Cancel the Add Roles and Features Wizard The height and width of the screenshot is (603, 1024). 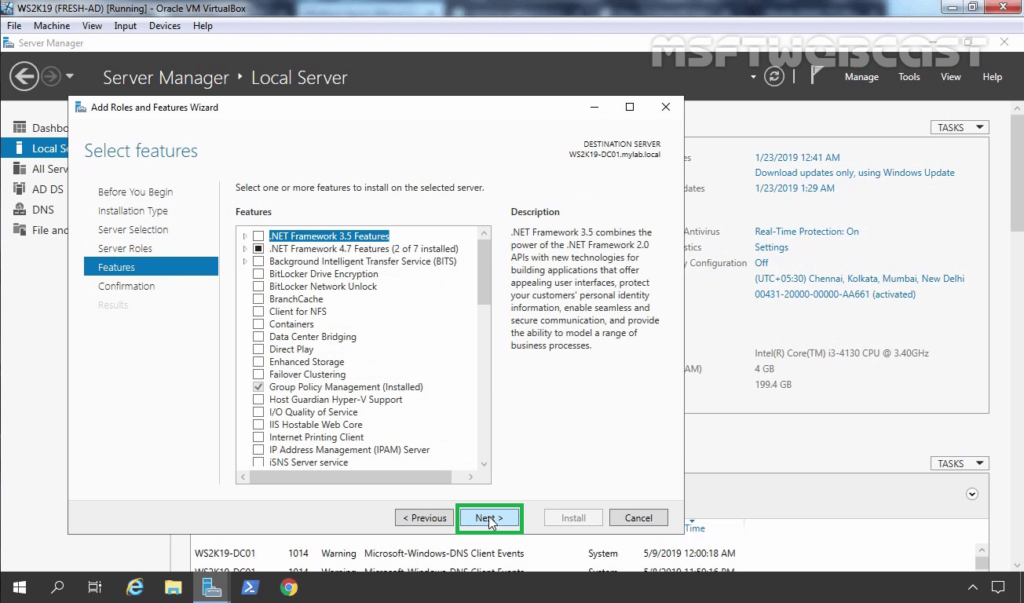click(x=638, y=517)
